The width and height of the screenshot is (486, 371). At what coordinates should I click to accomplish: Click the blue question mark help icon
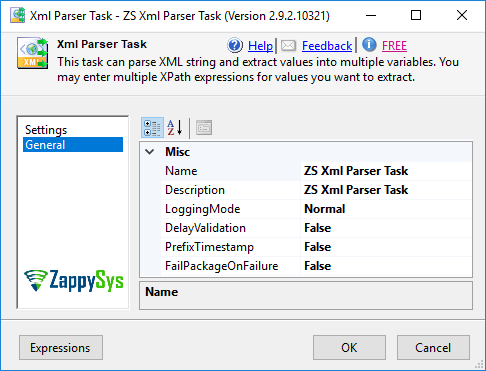click(x=235, y=45)
